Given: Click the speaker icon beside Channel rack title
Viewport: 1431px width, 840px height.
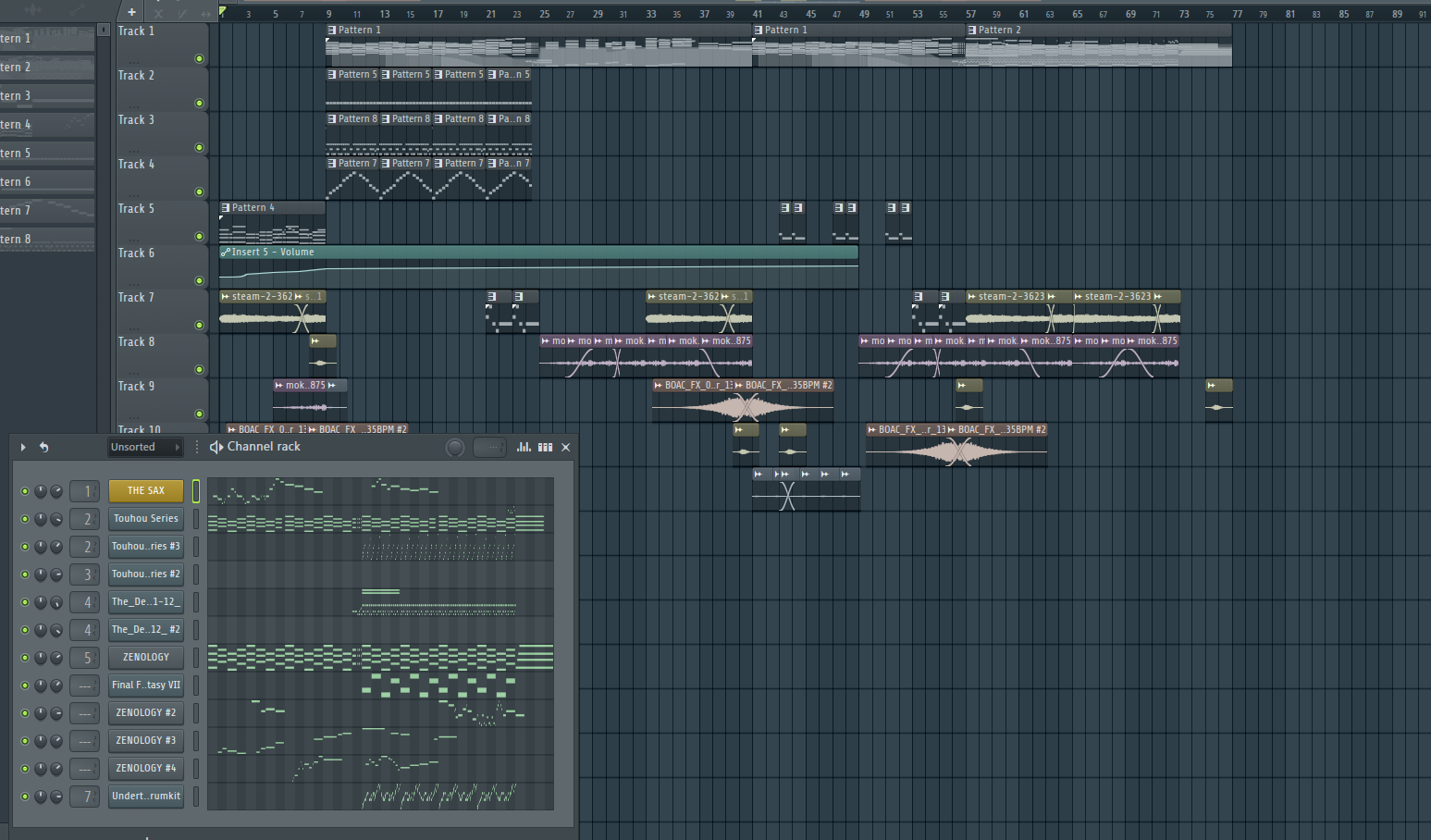Looking at the screenshot, I should click(216, 447).
